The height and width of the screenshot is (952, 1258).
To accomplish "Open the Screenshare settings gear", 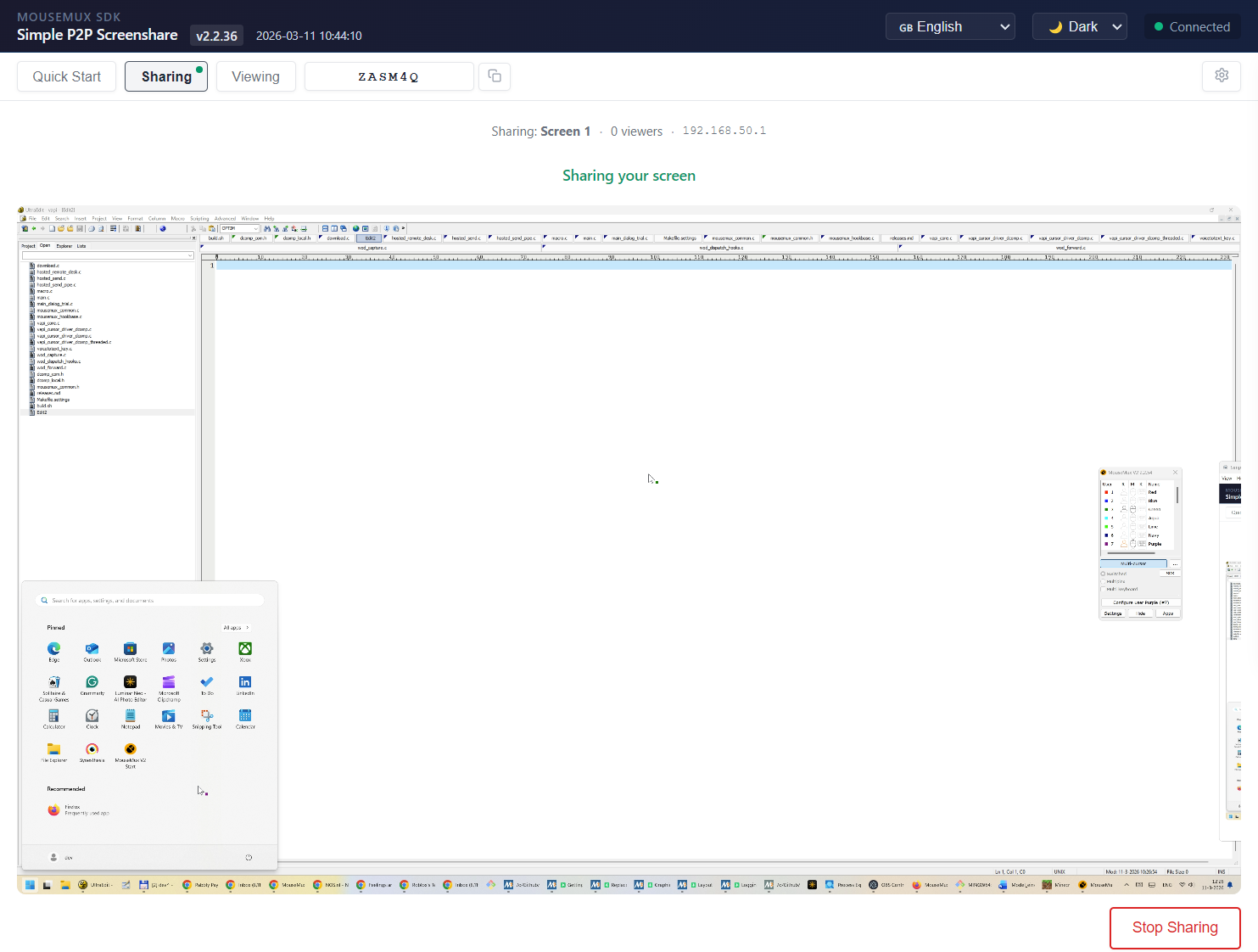I will pos(1222,76).
